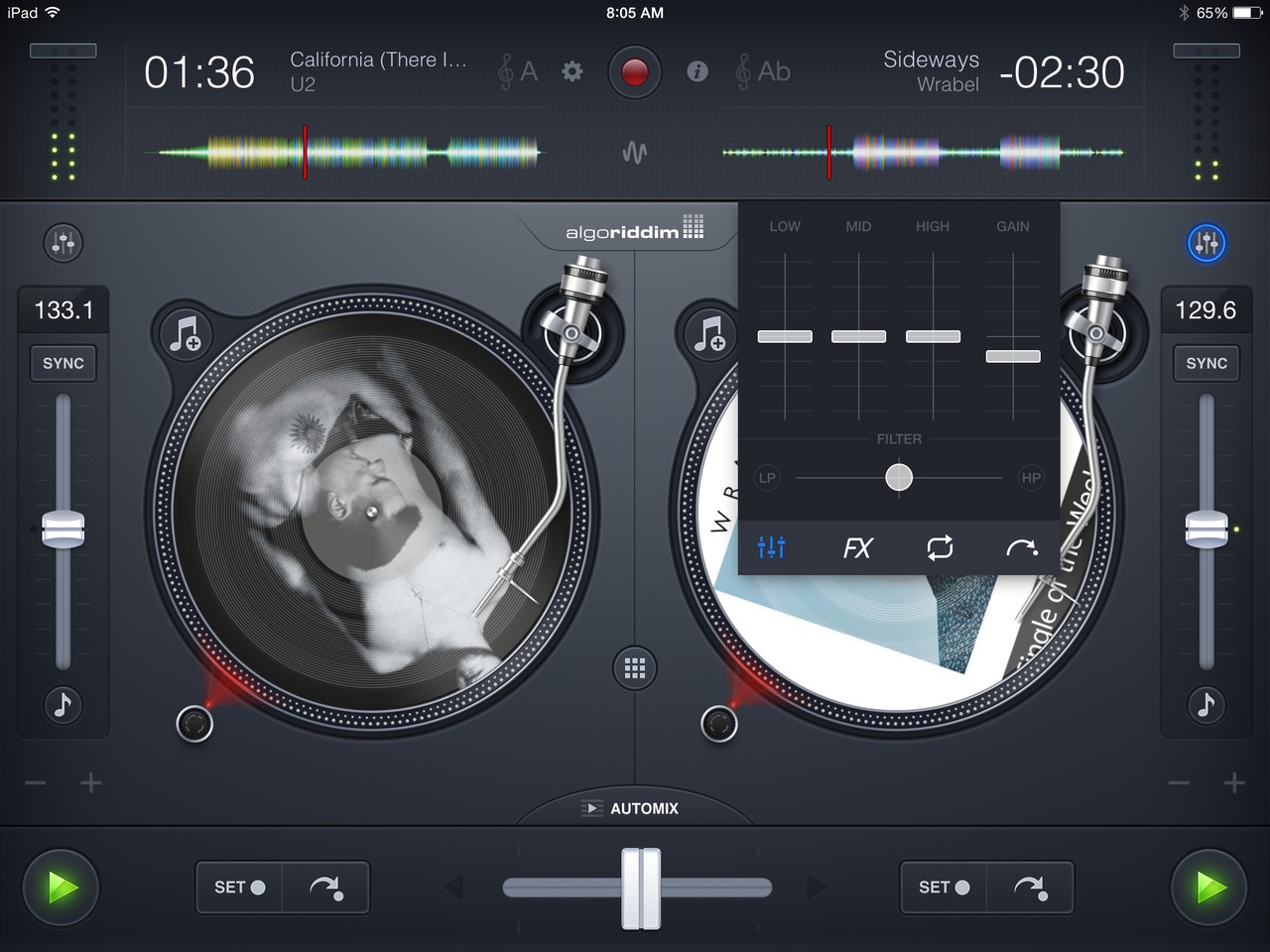Viewport: 1270px width, 952px height.
Task: Start AUTOMIX
Action: point(631,808)
